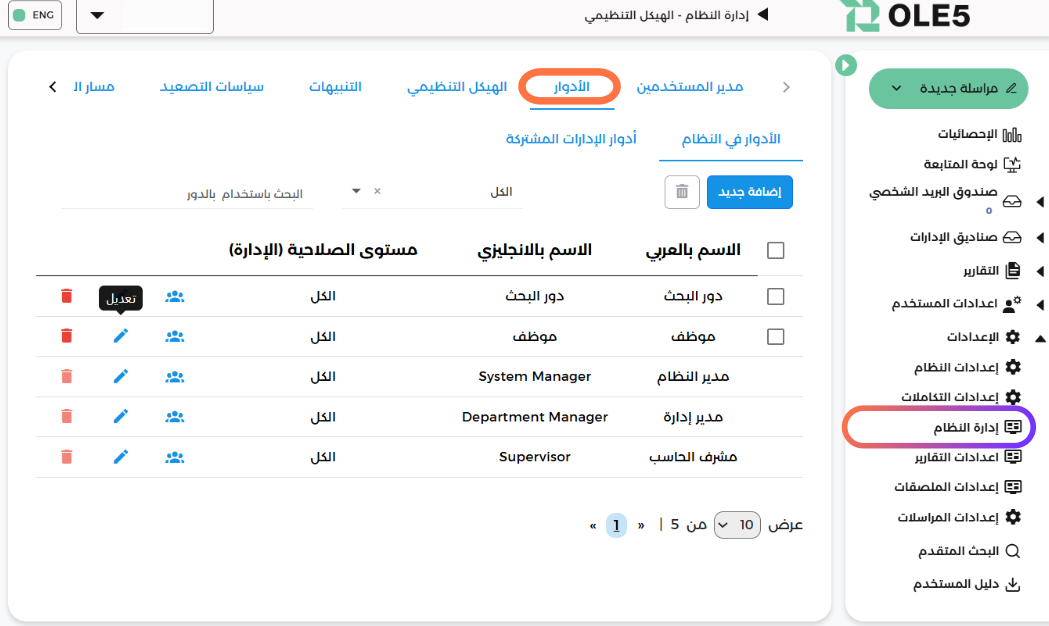Switch language with ENG button

35,15
